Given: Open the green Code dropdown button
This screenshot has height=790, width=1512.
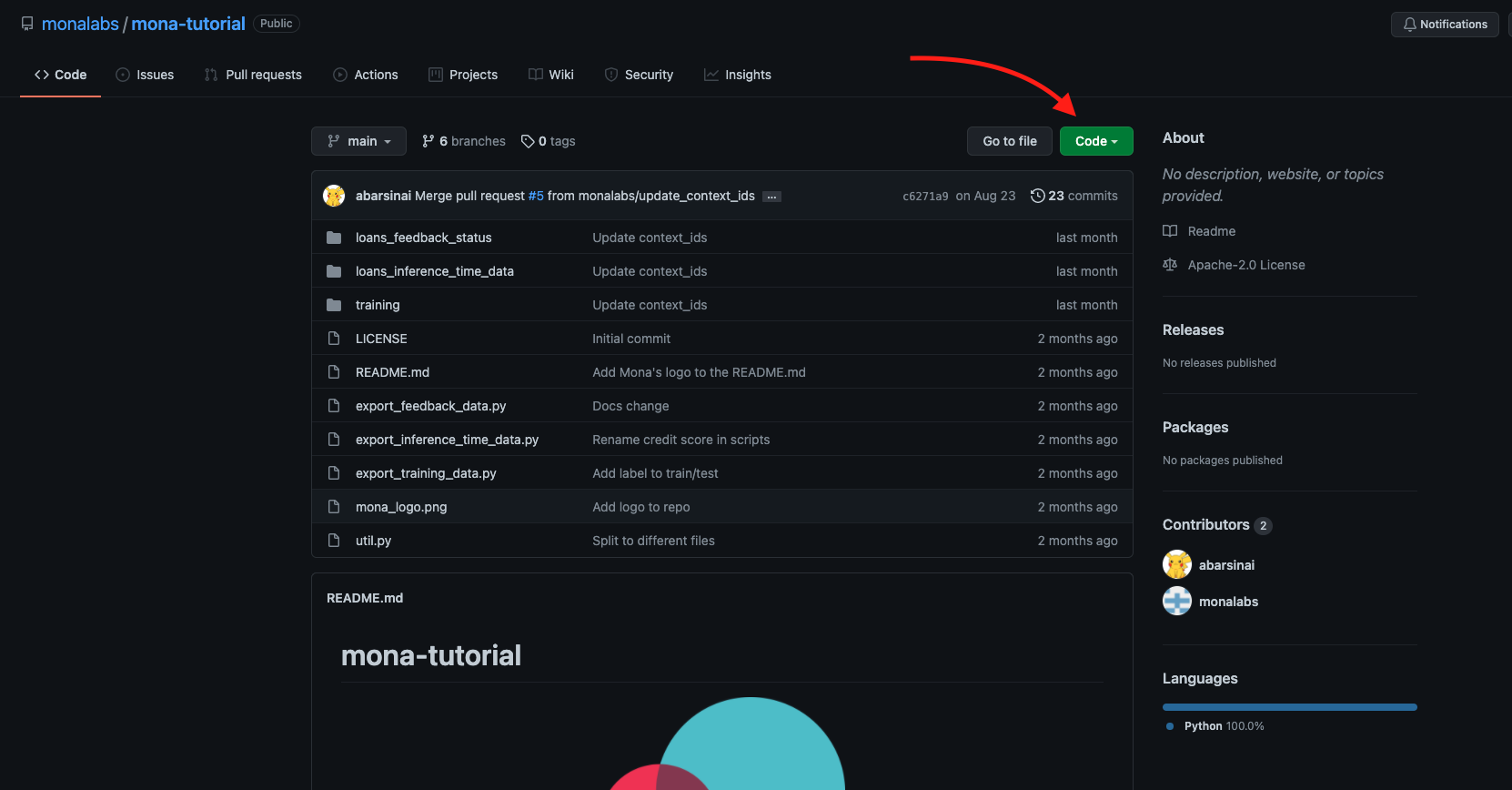Looking at the screenshot, I should (1096, 141).
